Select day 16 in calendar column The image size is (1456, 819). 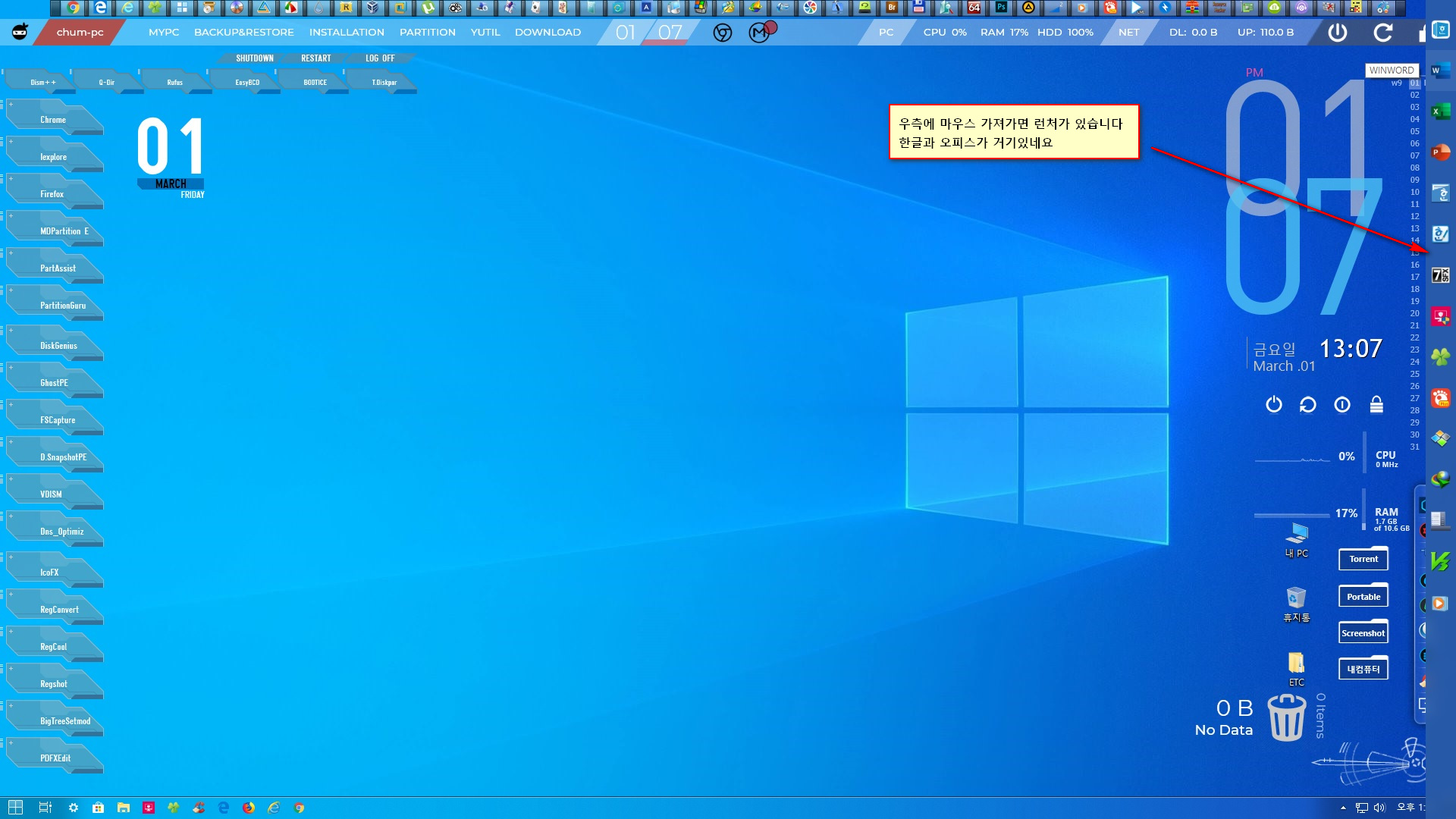pos(1414,265)
